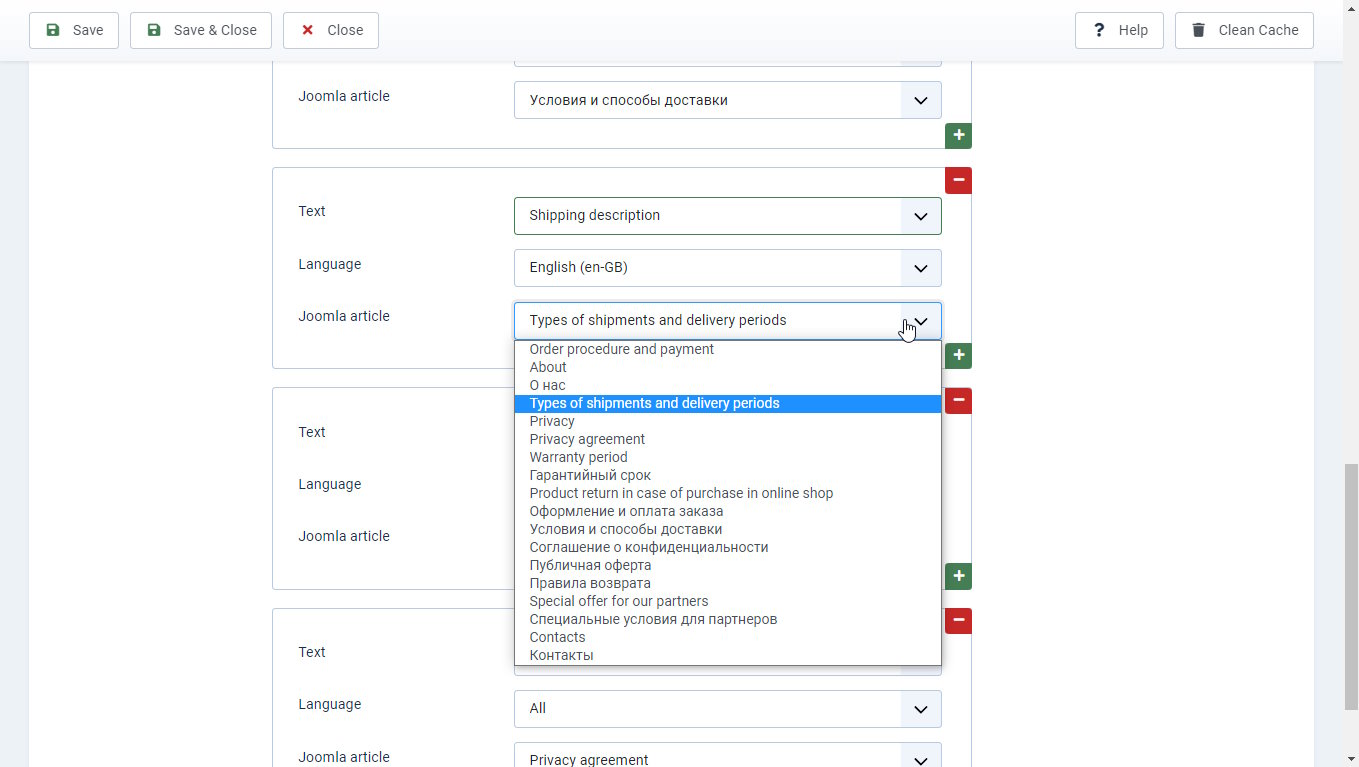This screenshot has height=767, width=1359.
Task: Click green plus after Условия и способы доставки block
Action: click(x=958, y=136)
